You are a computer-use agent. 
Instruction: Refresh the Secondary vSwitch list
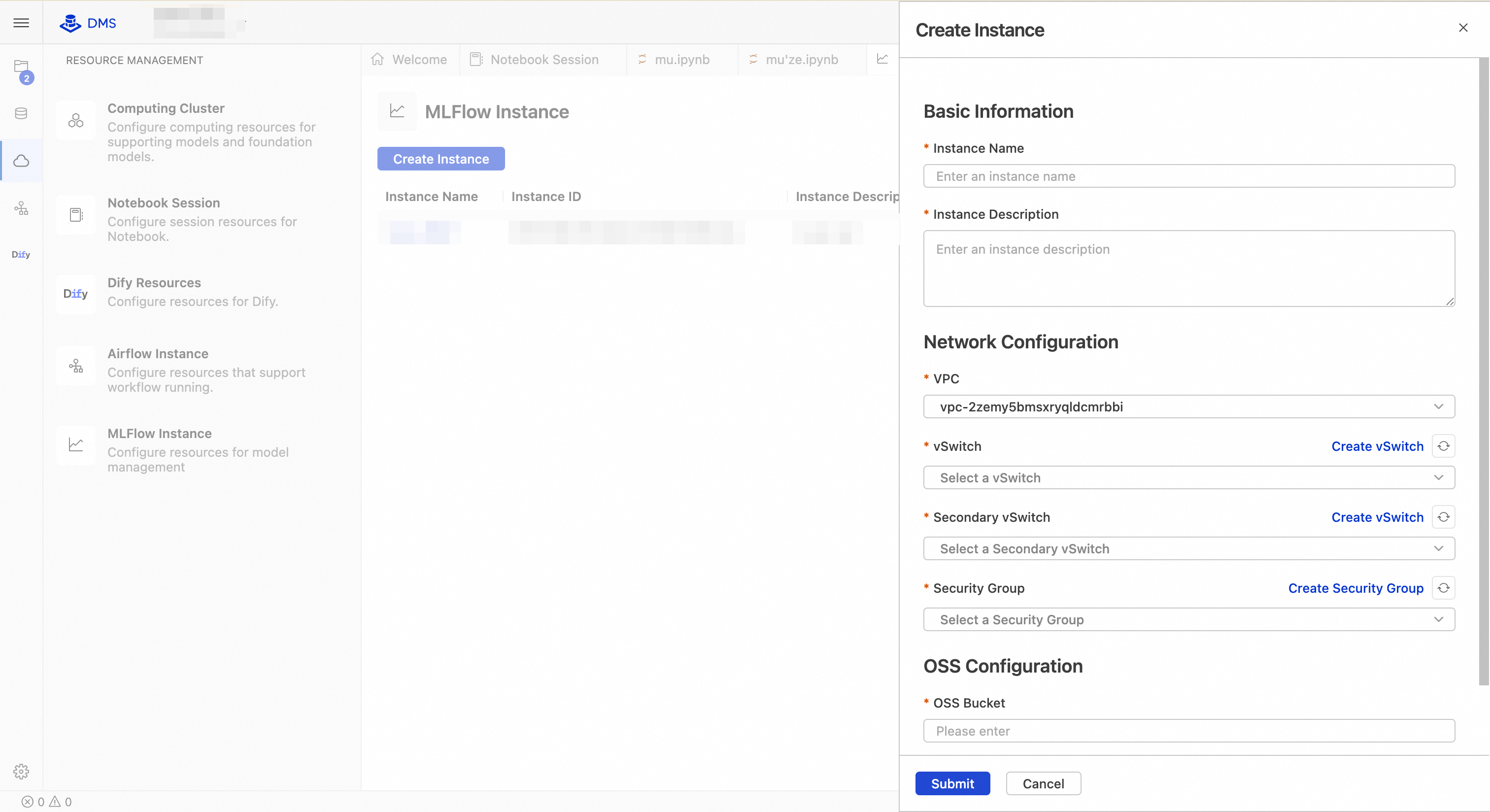[1443, 517]
